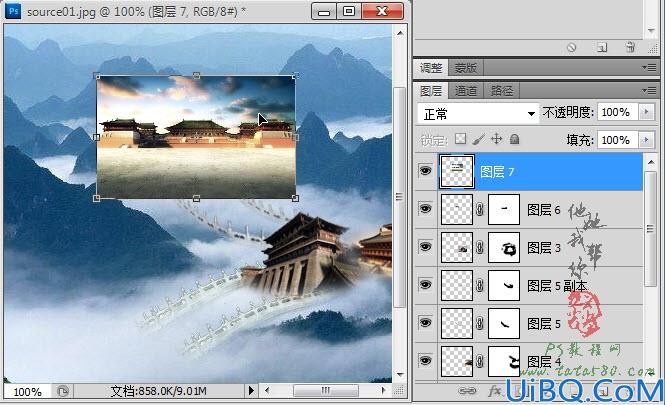
Task: Click the lock image pixels brush icon
Action: click(x=478, y=139)
